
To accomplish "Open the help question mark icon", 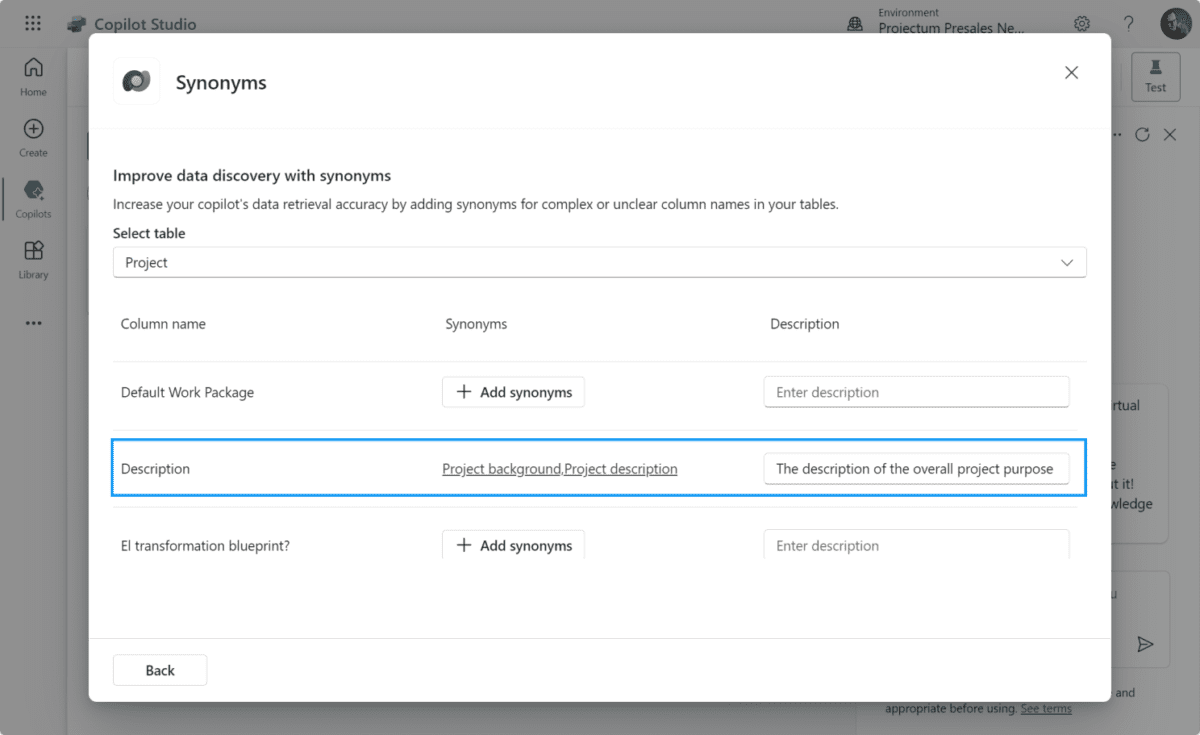I will click(x=1128, y=23).
